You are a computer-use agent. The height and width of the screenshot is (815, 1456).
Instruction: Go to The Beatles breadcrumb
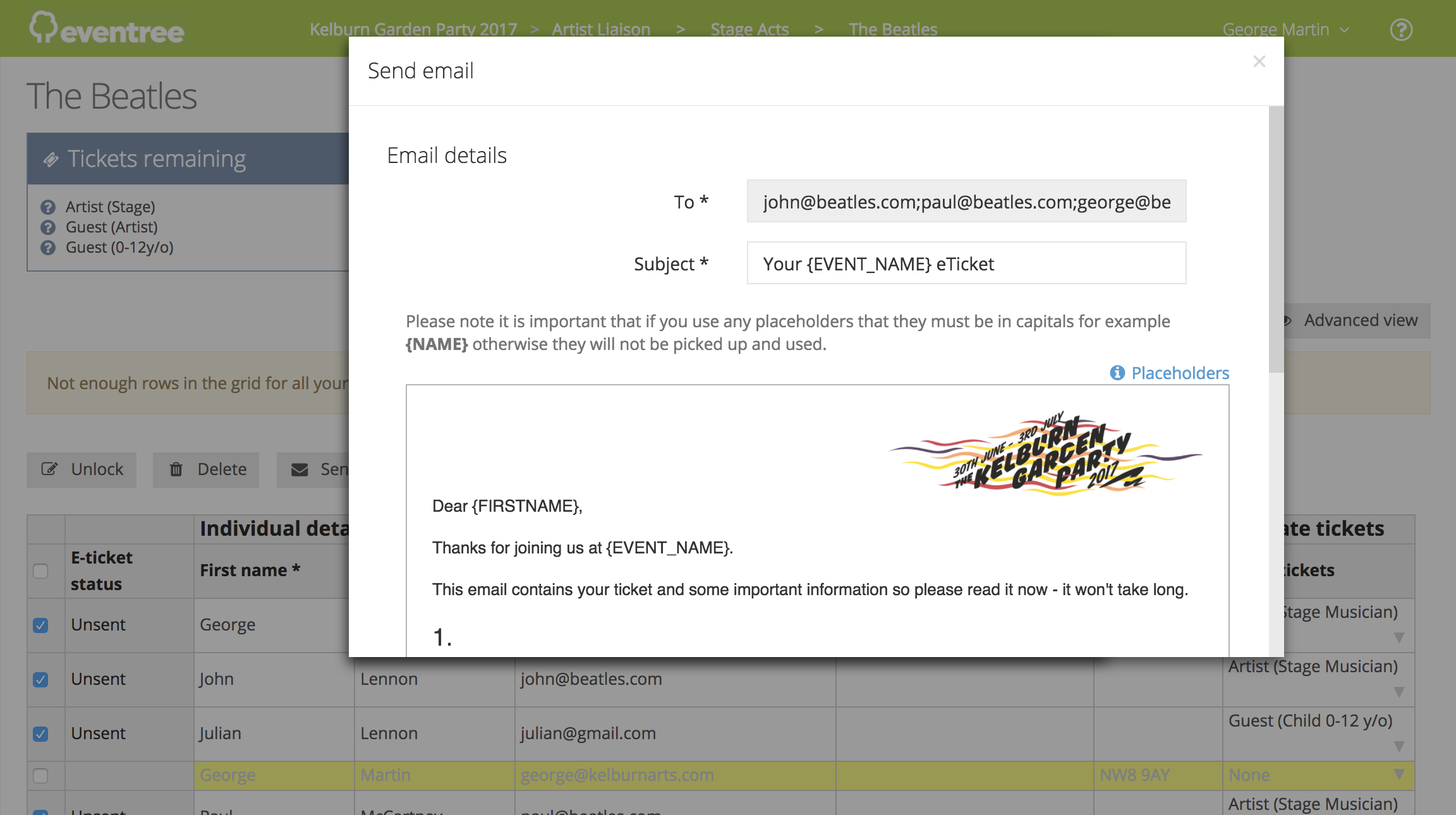[893, 30]
